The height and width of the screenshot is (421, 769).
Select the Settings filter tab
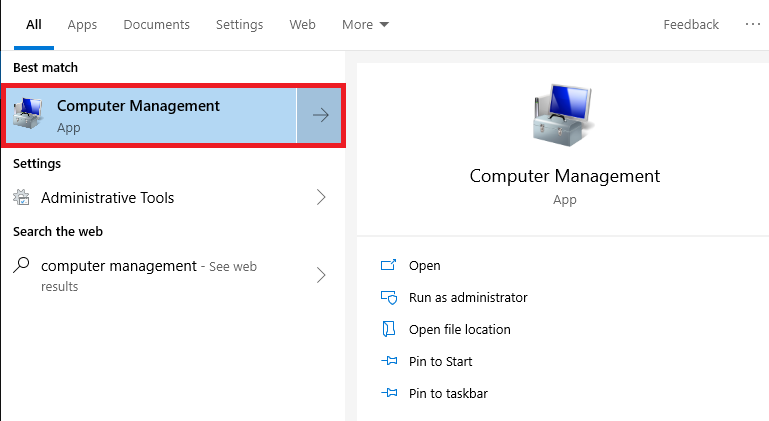pos(239,25)
